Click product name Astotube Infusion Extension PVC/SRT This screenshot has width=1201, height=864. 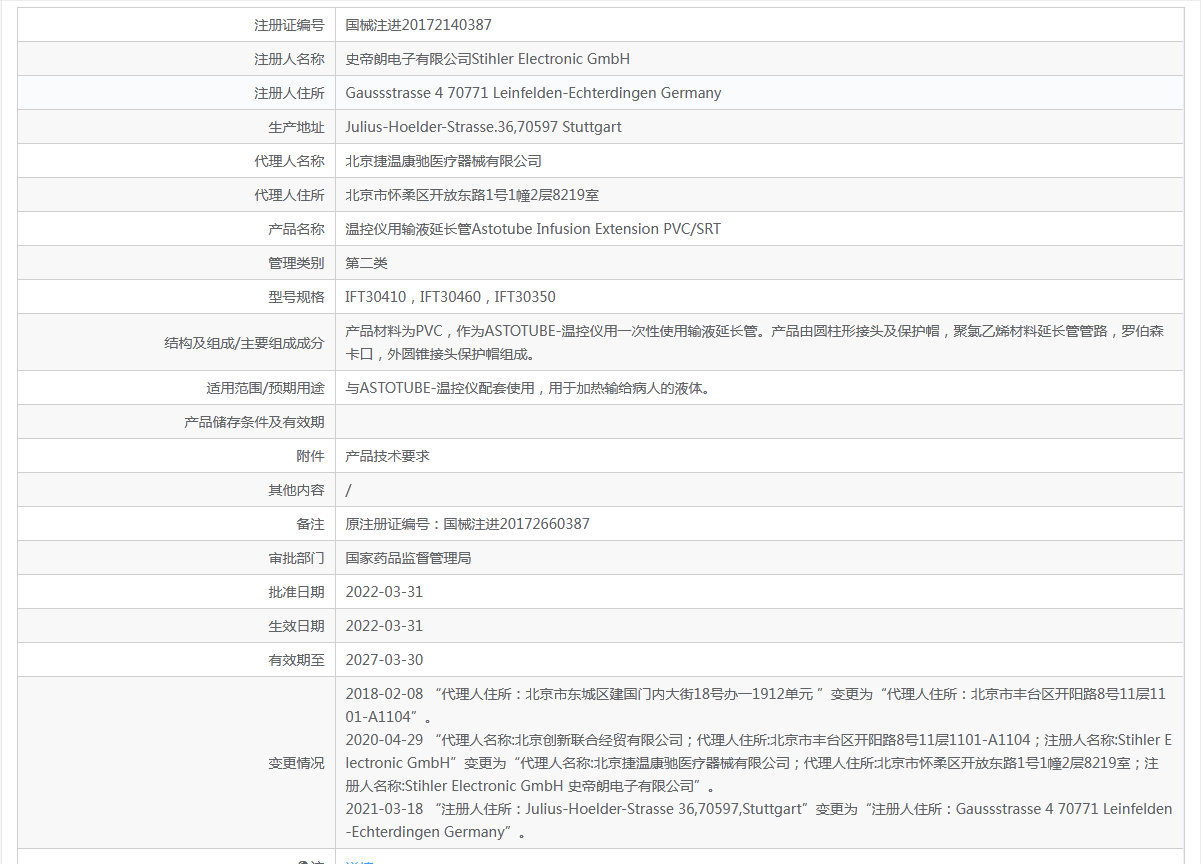pos(533,229)
